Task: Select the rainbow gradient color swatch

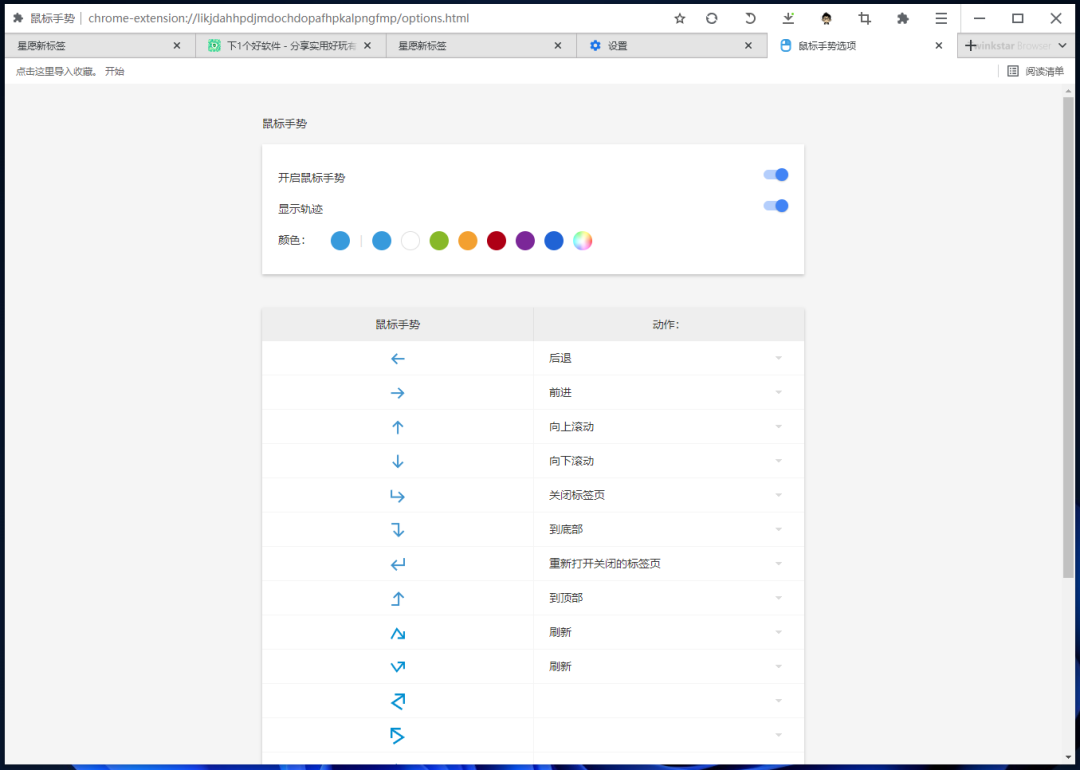Action: tap(583, 240)
